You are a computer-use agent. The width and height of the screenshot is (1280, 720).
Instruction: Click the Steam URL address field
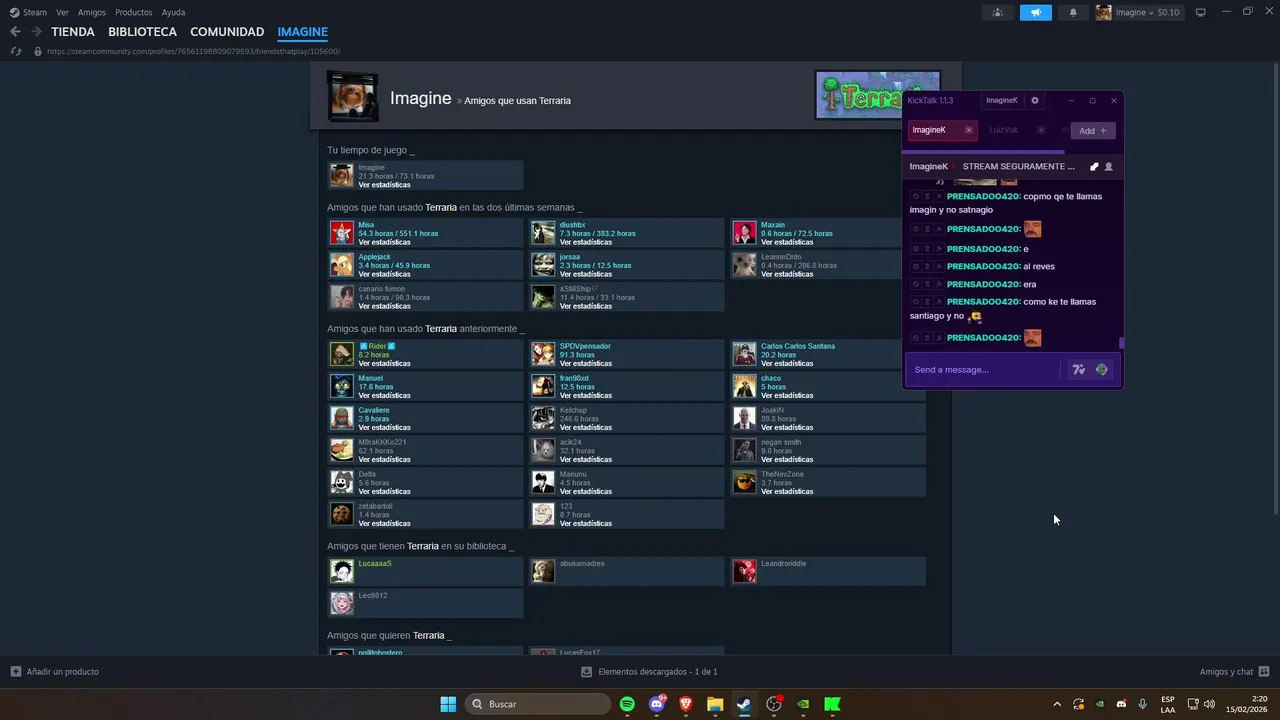tap(193, 51)
